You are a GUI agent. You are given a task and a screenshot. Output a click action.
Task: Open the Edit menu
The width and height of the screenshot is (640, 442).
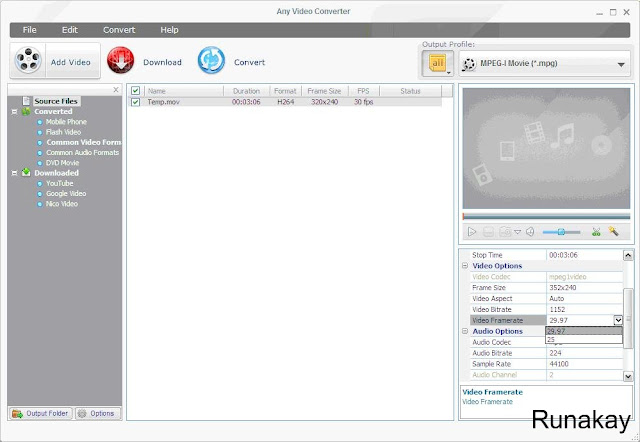[70, 30]
